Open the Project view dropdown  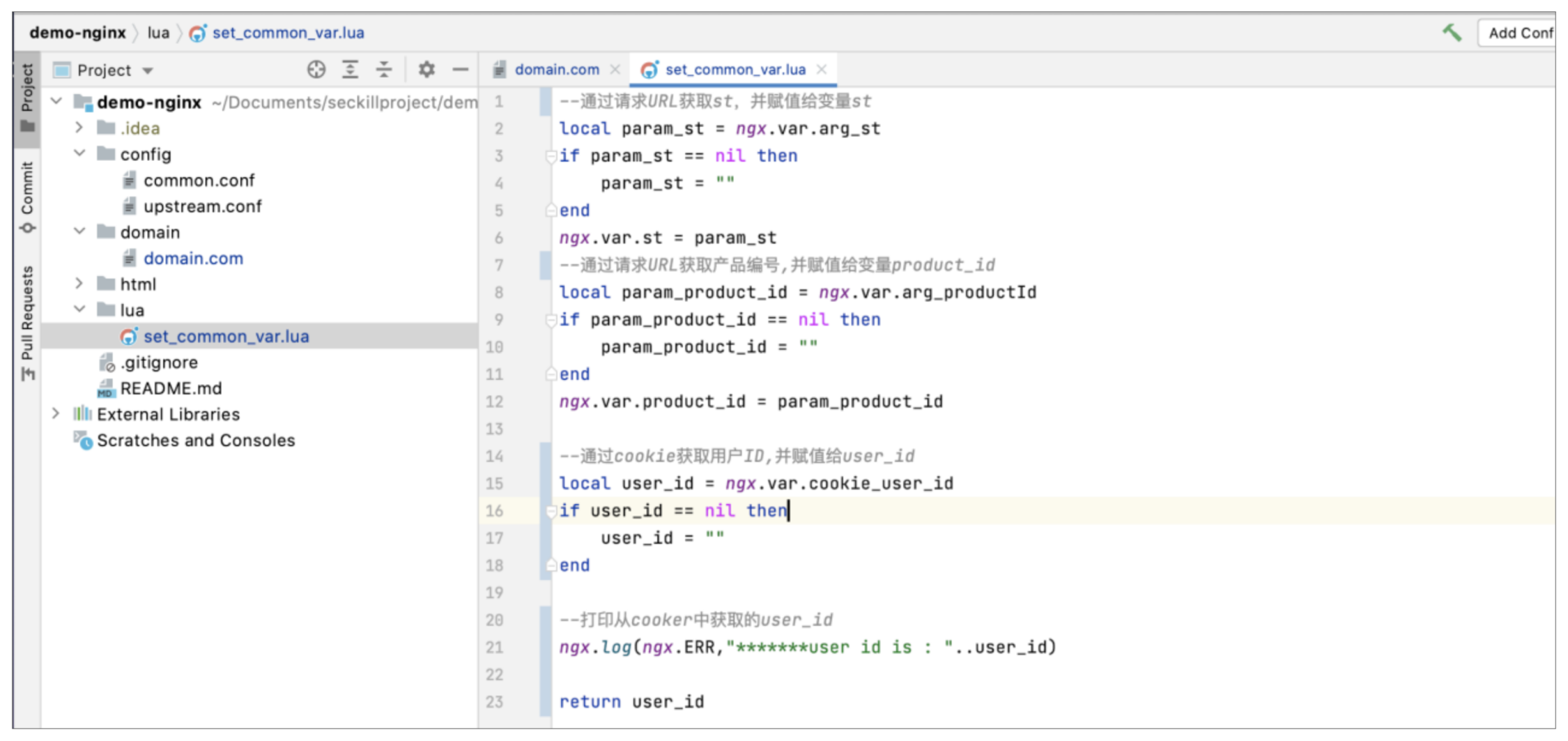(x=148, y=71)
